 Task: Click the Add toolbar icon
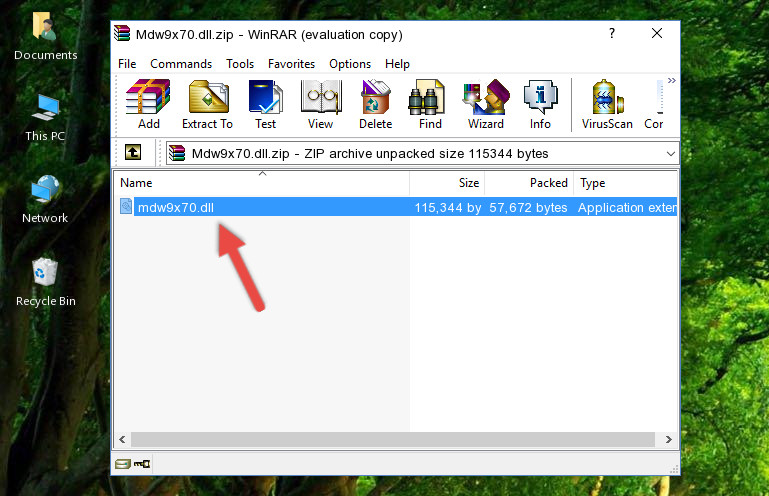coord(148,104)
